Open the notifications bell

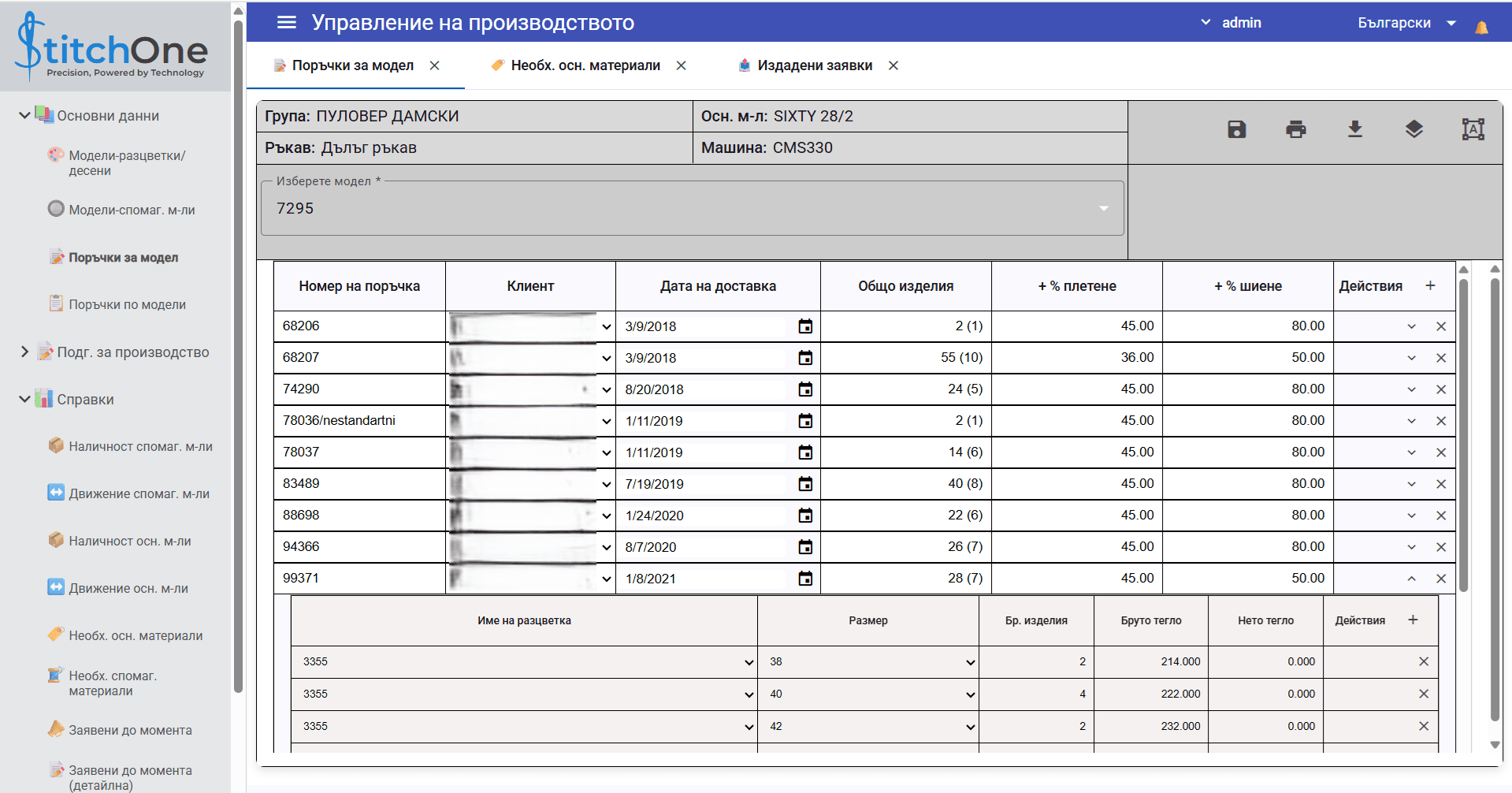point(1481,28)
